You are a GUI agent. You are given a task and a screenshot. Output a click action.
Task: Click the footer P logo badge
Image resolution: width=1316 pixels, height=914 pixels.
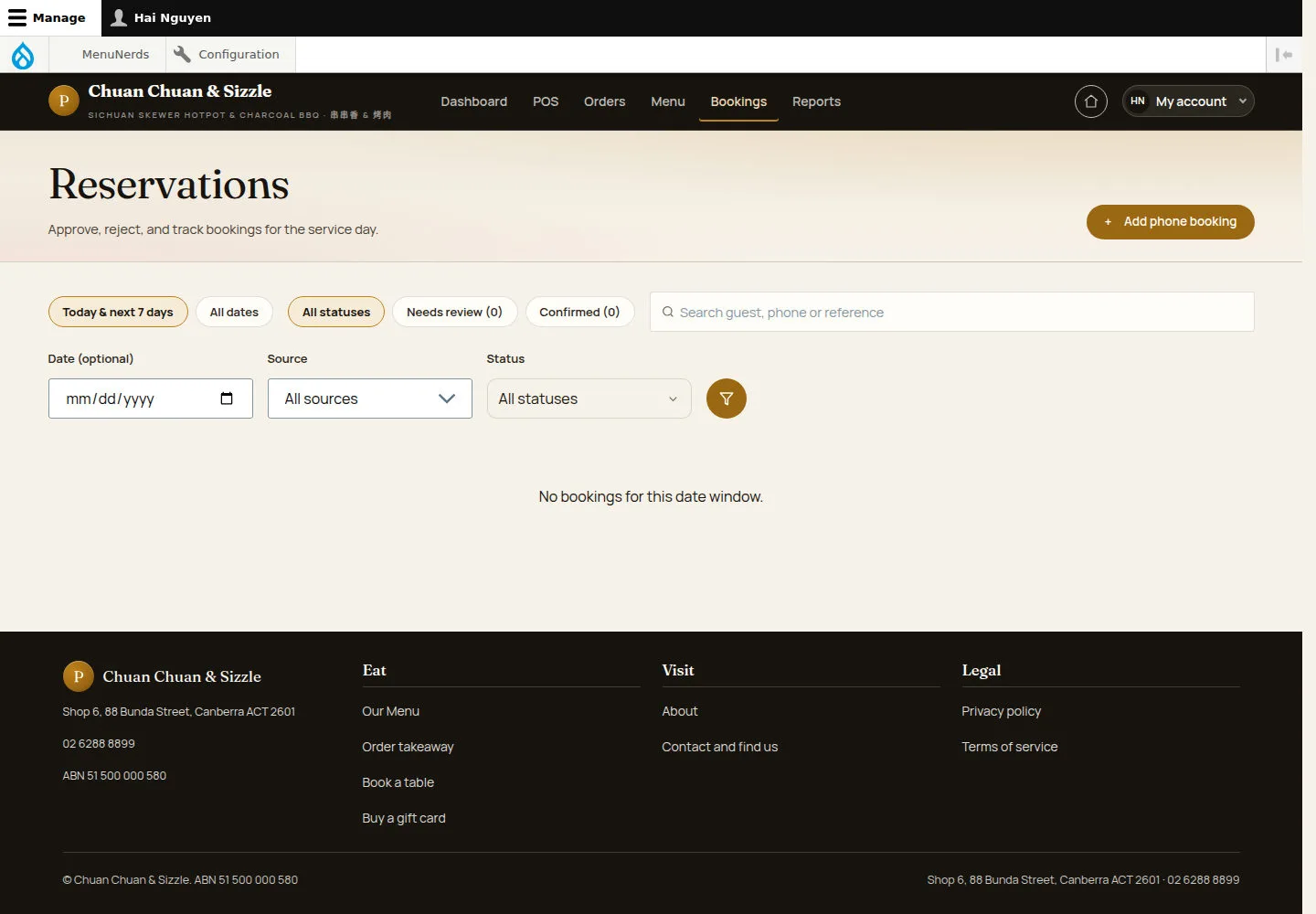(x=79, y=676)
